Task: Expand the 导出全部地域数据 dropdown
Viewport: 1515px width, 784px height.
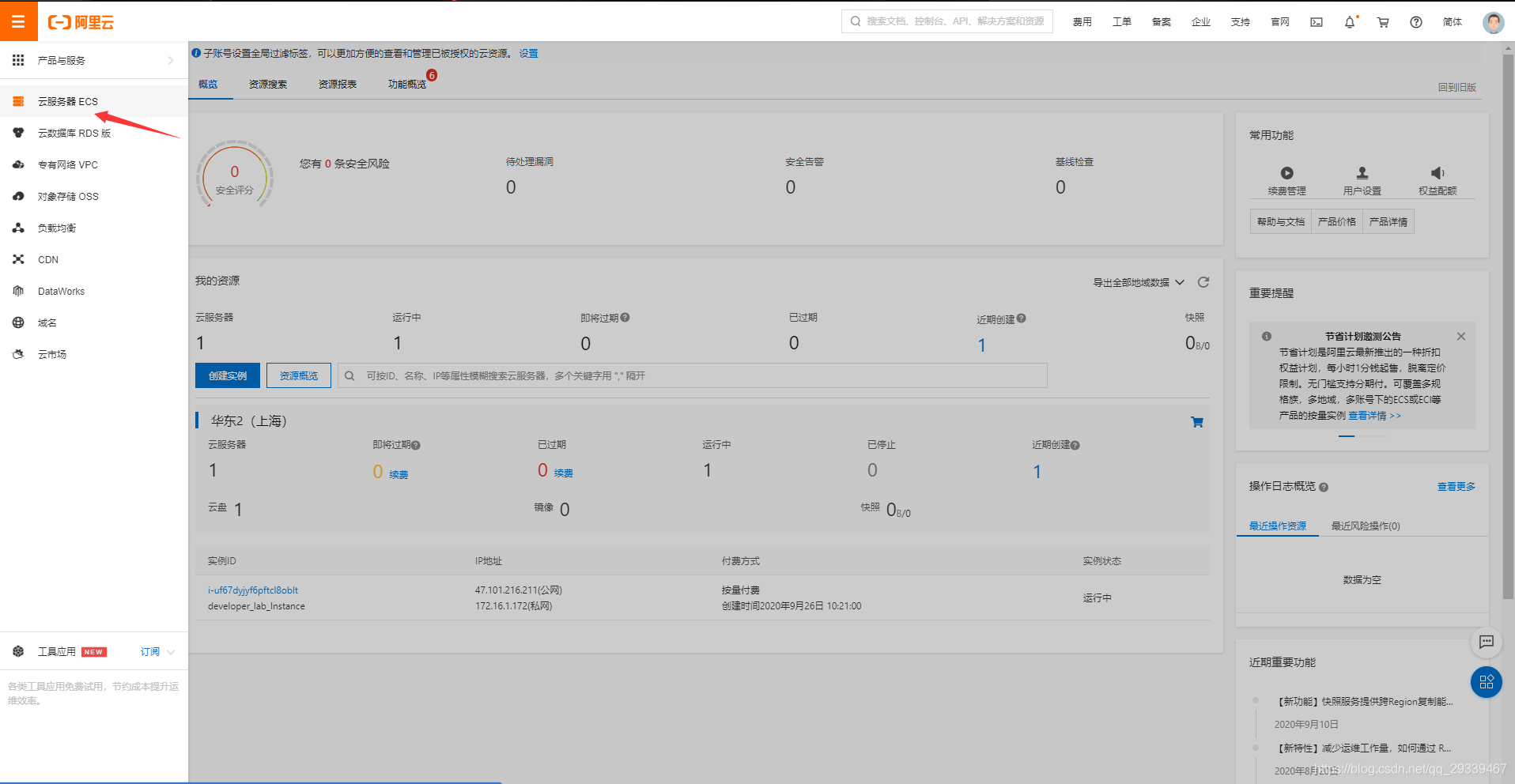Action: 1139,283
